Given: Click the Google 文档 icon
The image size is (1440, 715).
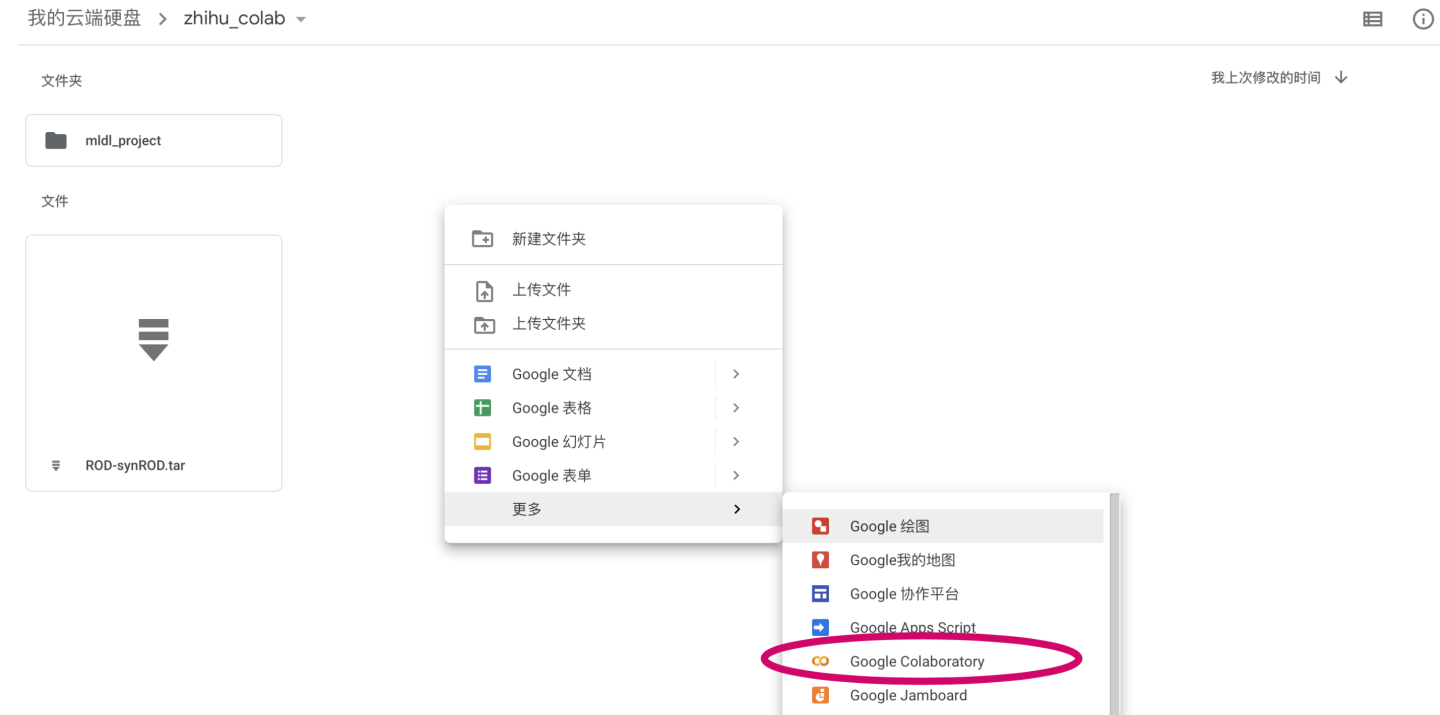Looking at the screenshot, I should click(x=483, y=373).
